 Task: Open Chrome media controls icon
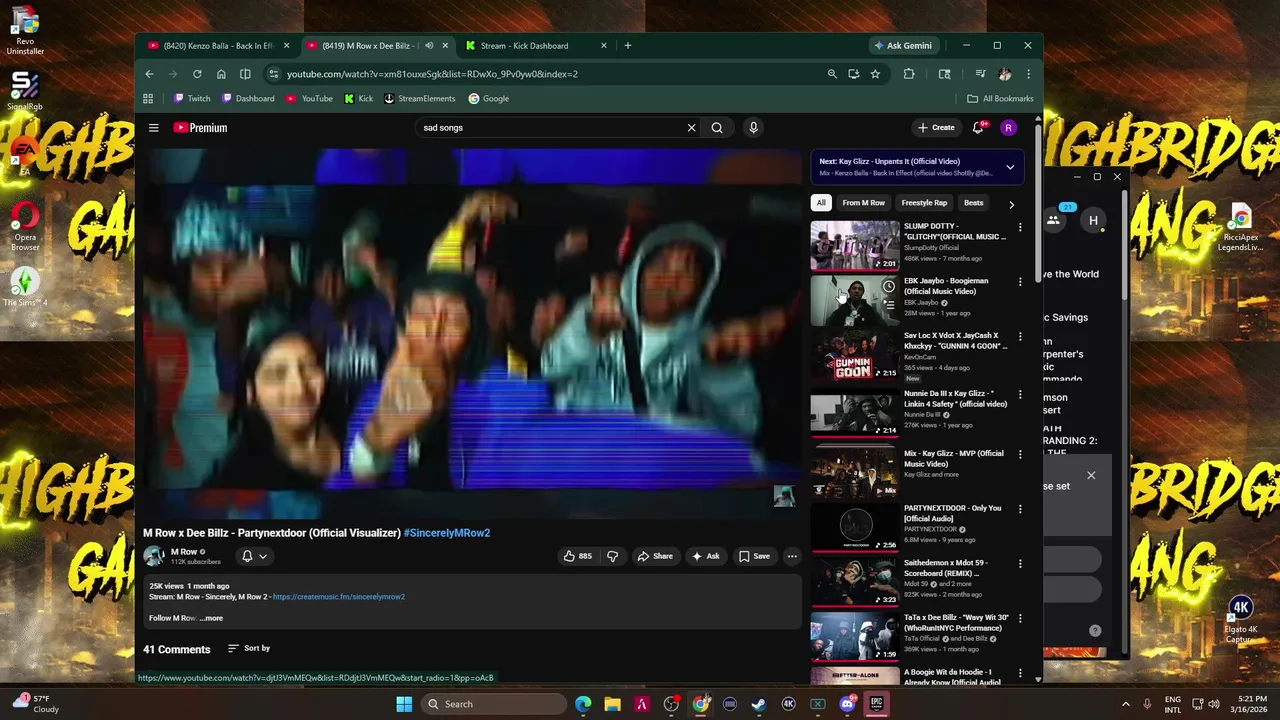[x=980, y=74]
